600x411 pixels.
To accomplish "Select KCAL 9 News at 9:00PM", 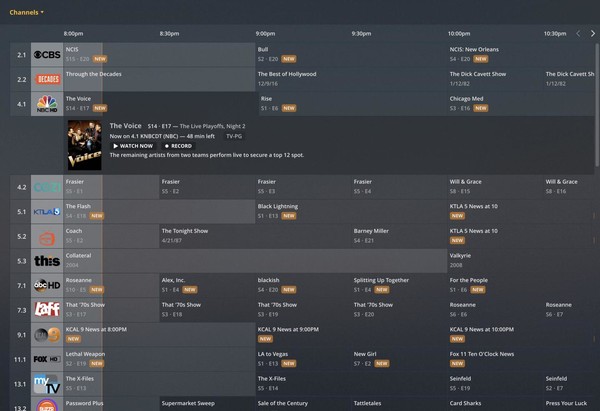I will [351, 335].
